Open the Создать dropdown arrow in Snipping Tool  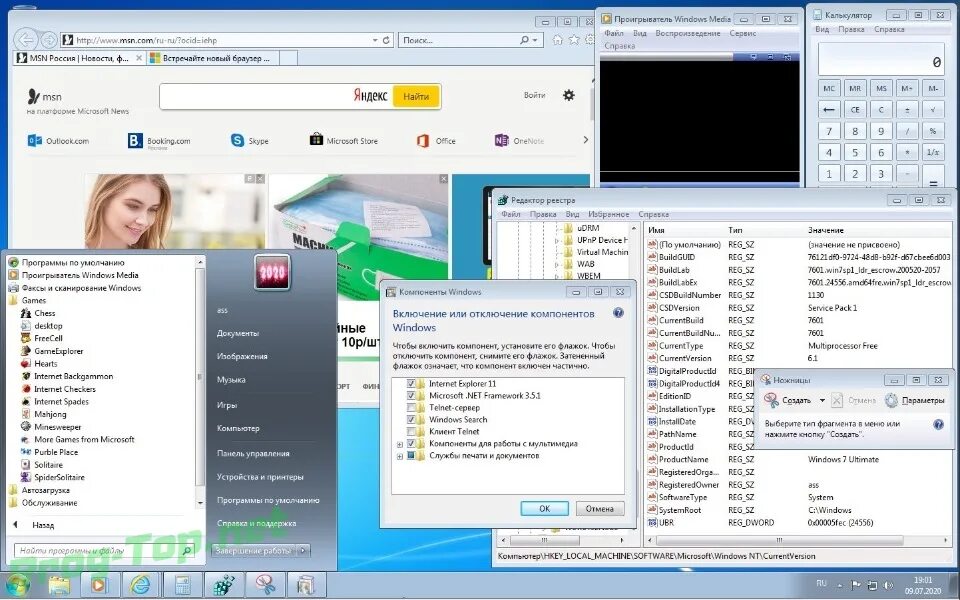(x=822, y=400)
